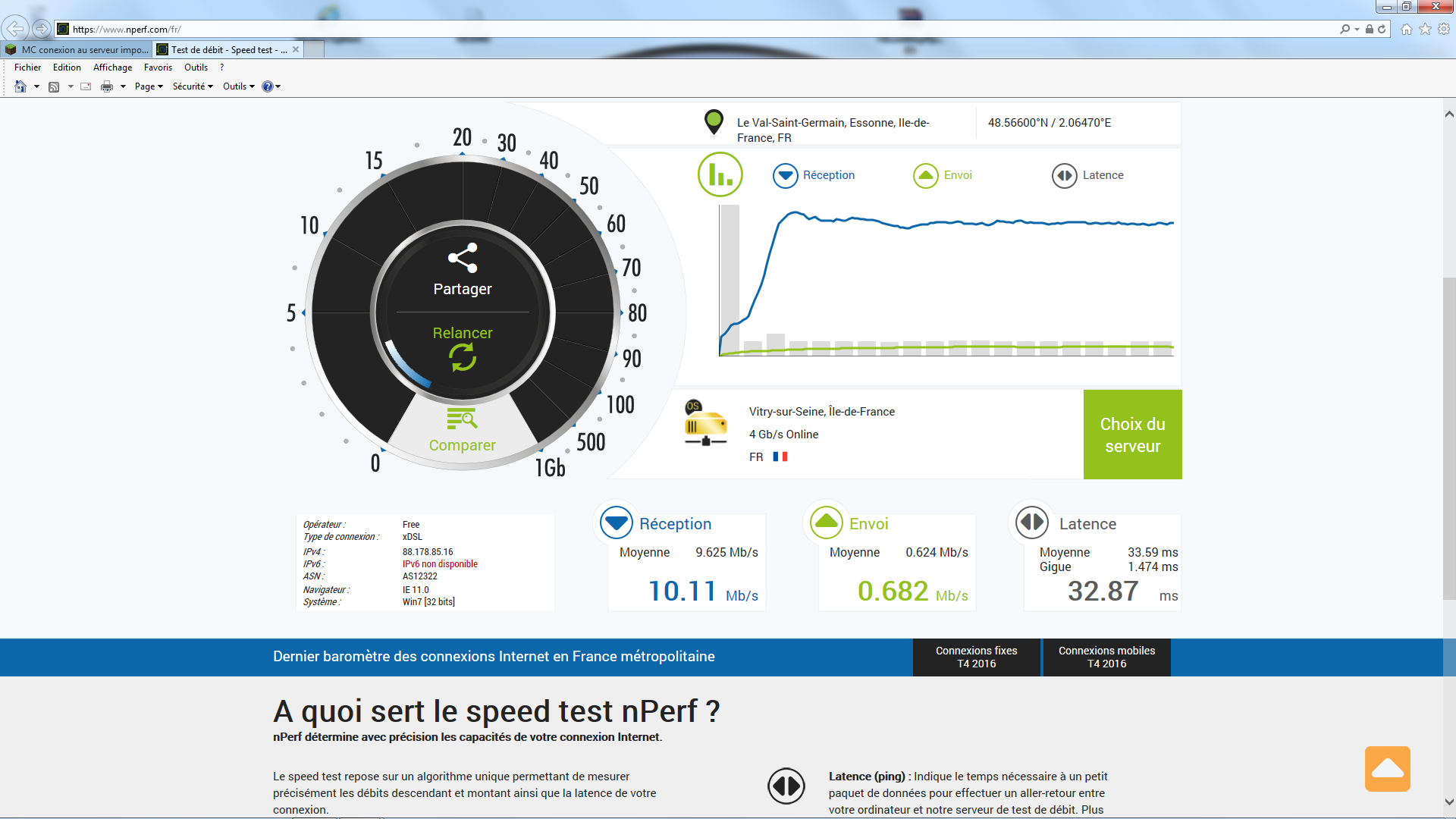Click the Home icon in command bar
The image size is (1456, 819).
point(20,86)
